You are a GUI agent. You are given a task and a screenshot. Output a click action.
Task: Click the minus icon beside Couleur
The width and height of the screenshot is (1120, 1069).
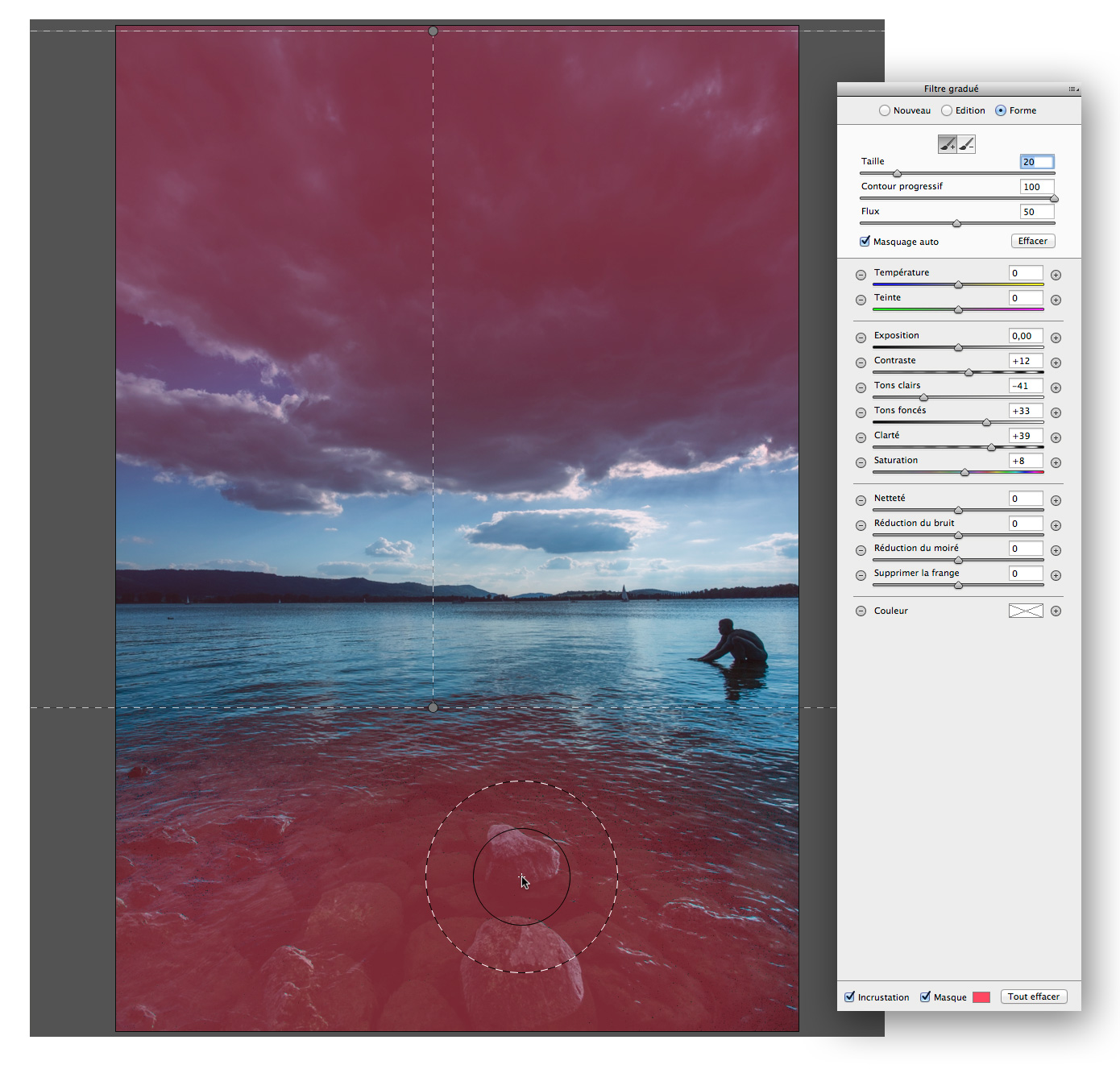point(861,611)
